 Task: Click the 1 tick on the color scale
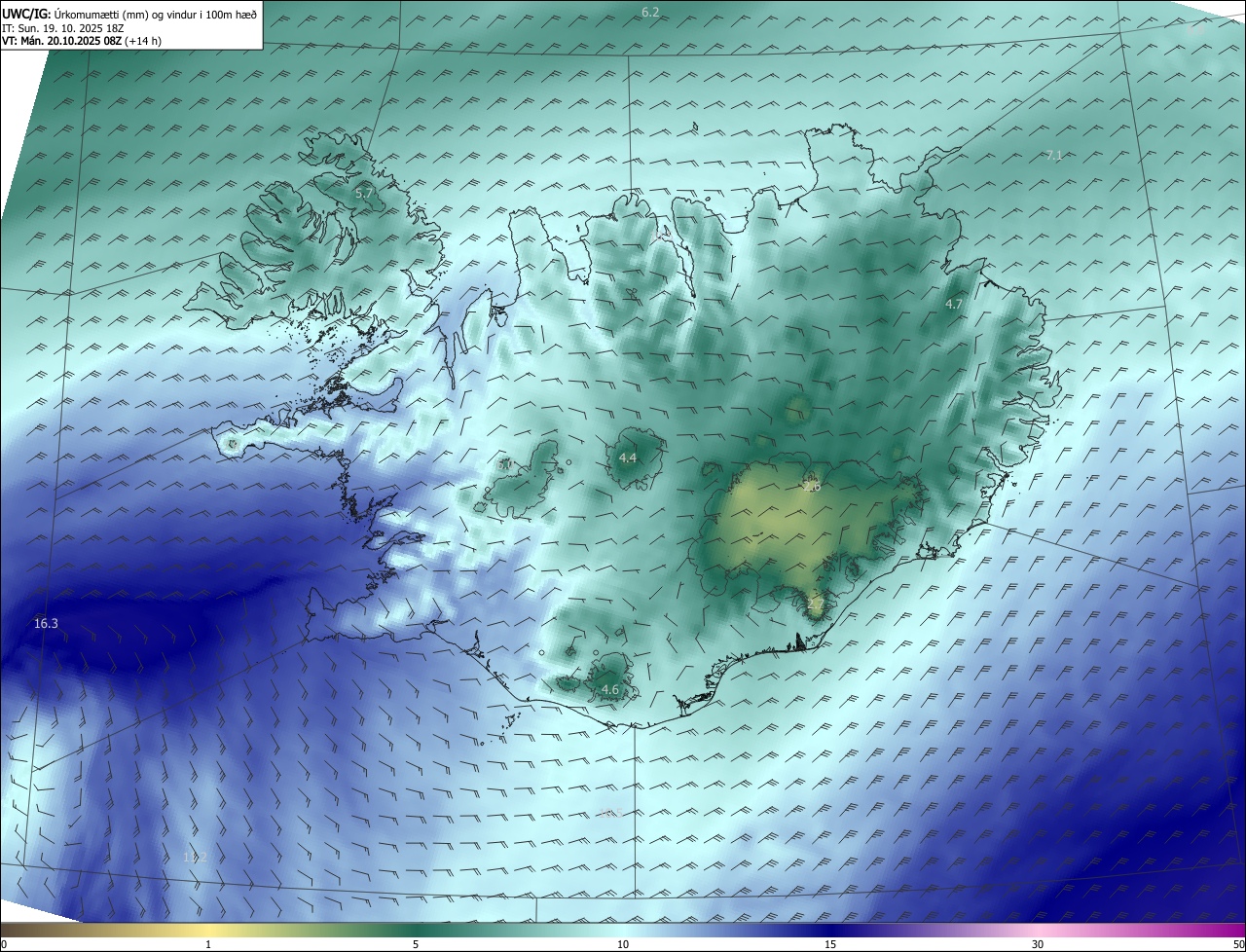click(x=208, y=944)
